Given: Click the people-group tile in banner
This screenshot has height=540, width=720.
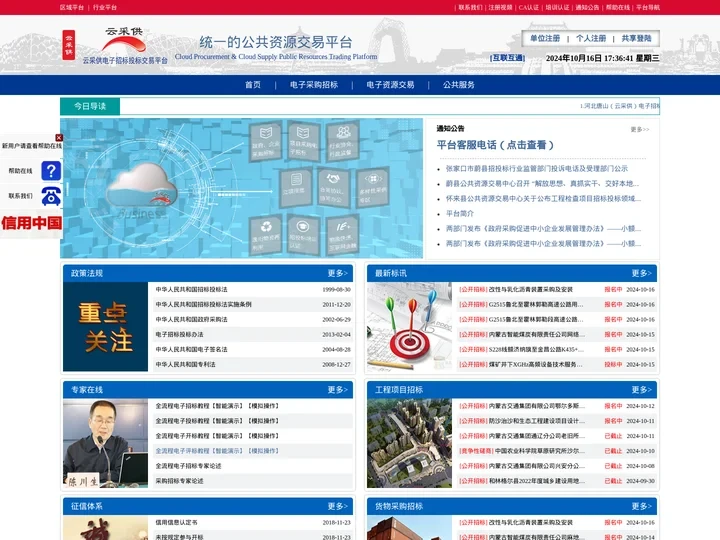Looking at the screenshot, I should click(x=342, y=141).
